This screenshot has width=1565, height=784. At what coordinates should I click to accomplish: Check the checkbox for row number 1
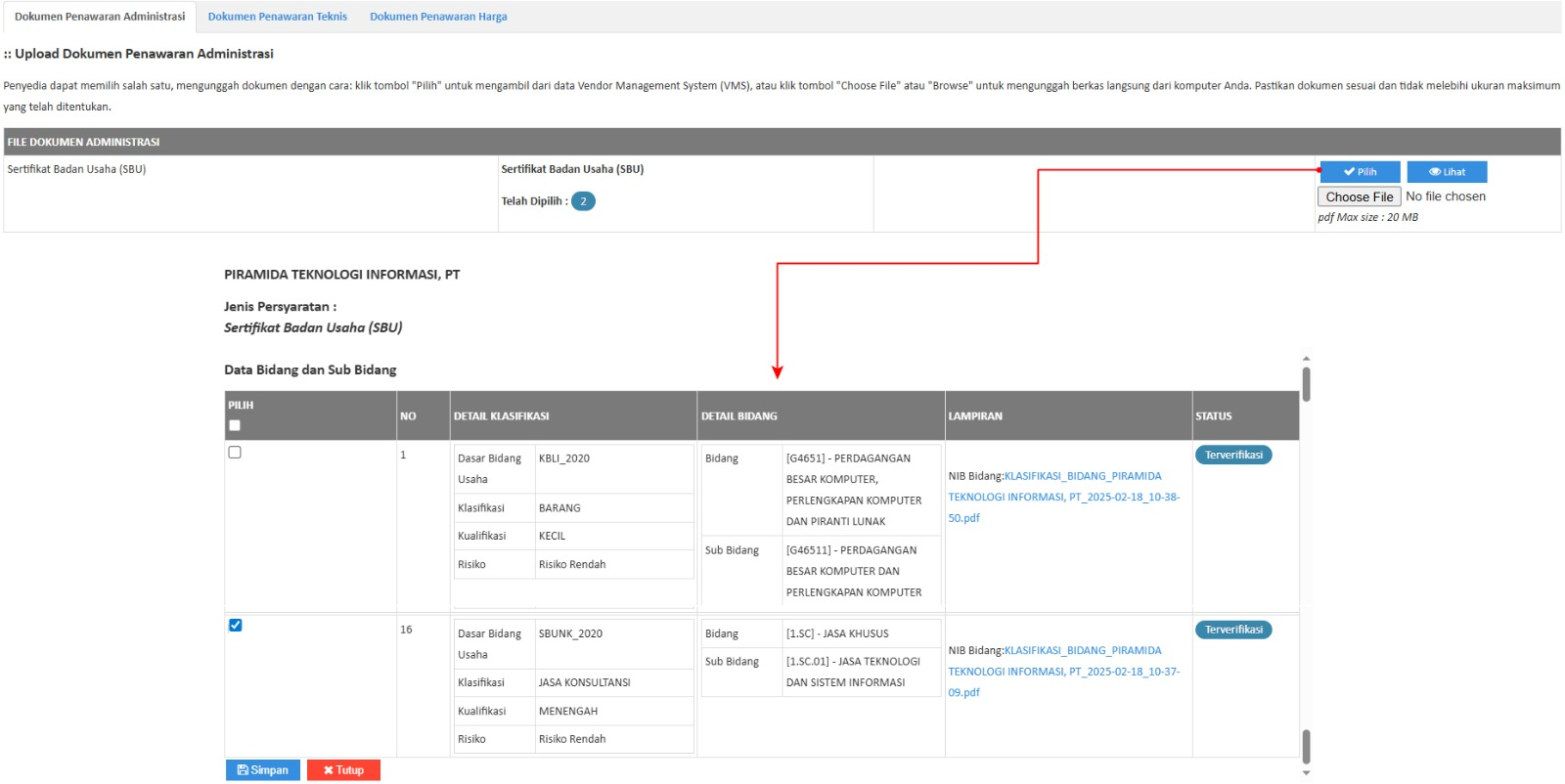point(235,453)
